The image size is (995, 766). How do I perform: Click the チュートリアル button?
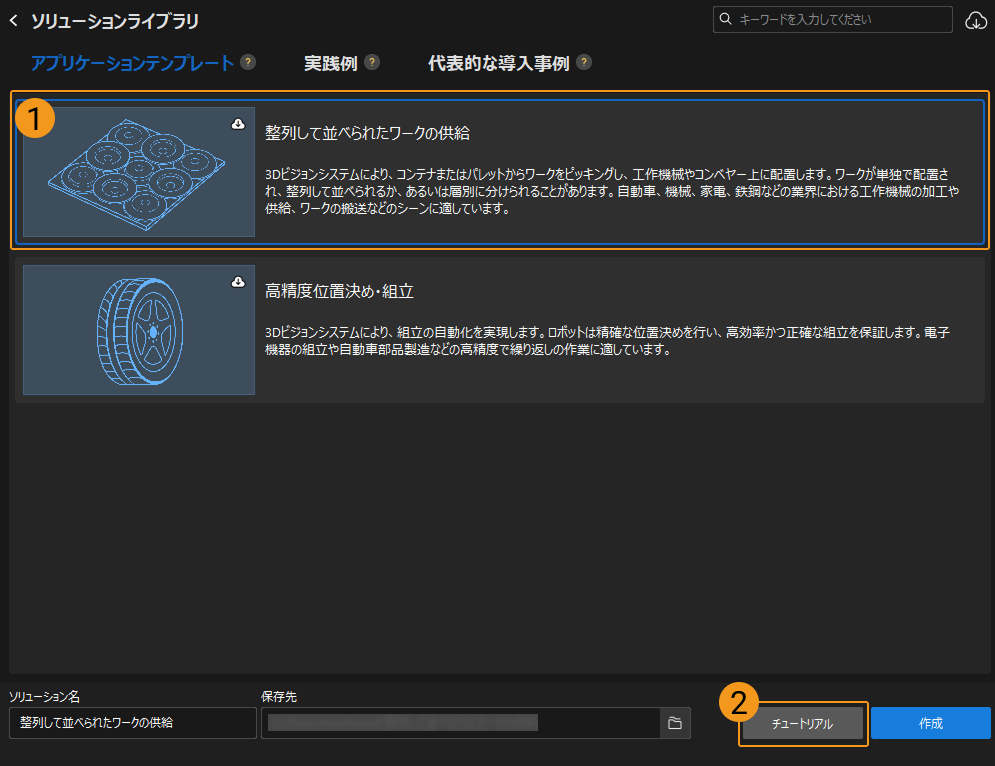803,723
